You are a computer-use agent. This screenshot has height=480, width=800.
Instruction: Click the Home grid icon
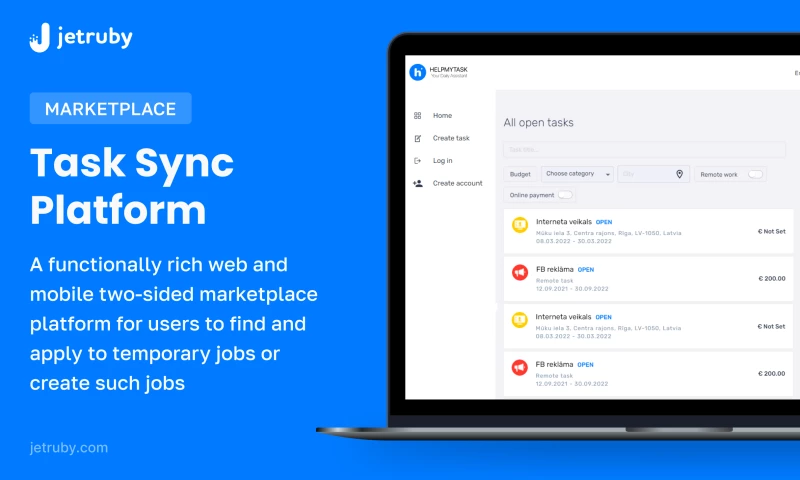pos(417,116)
